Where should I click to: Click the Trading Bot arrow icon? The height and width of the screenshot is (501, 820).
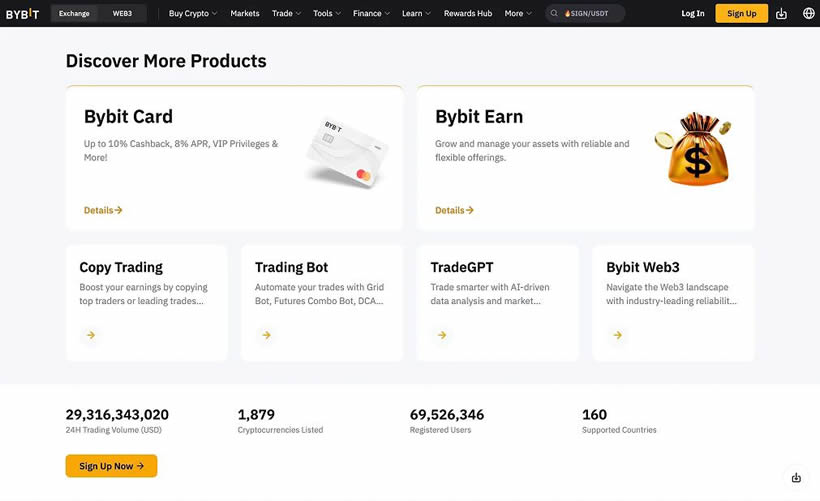click(267, 335)
